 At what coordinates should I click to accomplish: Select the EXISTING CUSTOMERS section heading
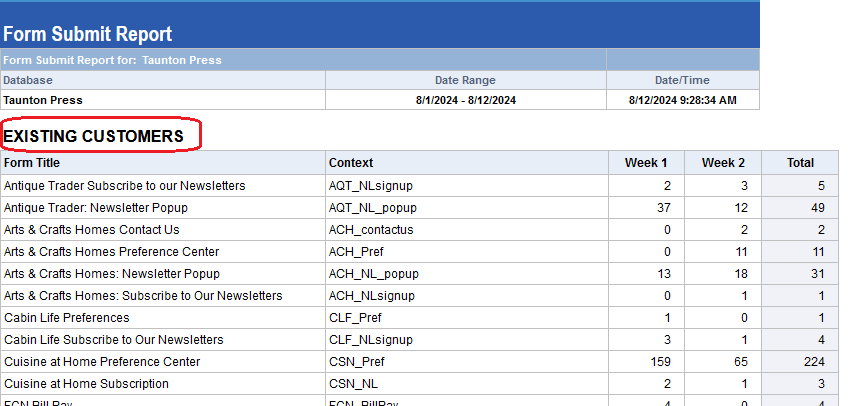[x=94, y=136]
